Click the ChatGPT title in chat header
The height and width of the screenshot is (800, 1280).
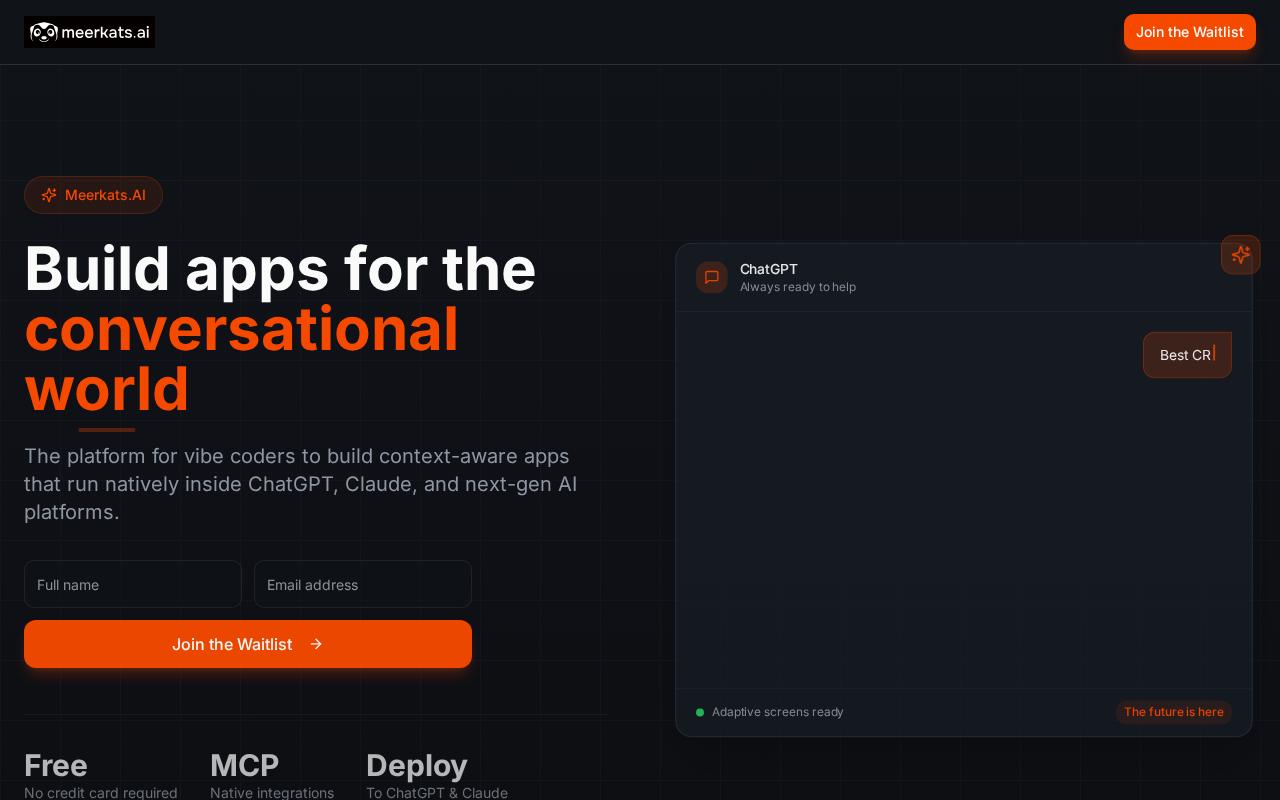pos(769,269)
